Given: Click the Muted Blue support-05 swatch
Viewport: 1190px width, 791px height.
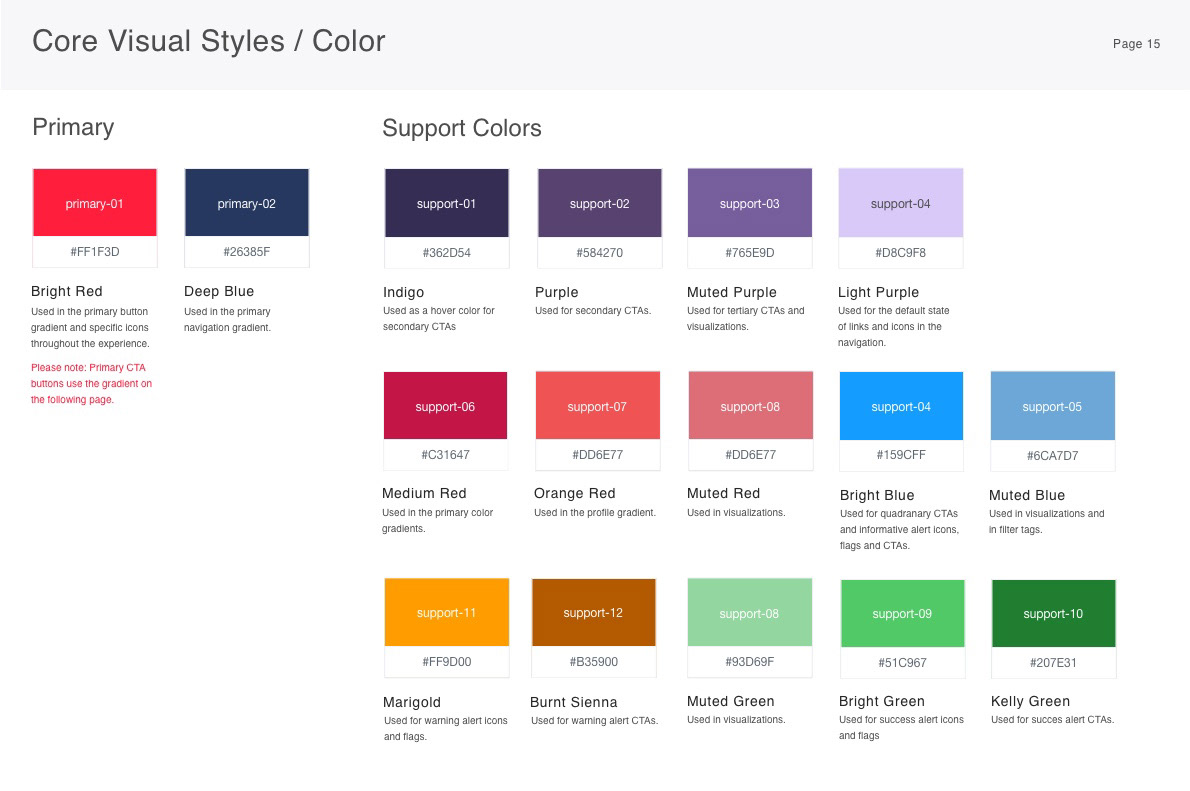Looking at the screenshot, I should (1052, 406).
